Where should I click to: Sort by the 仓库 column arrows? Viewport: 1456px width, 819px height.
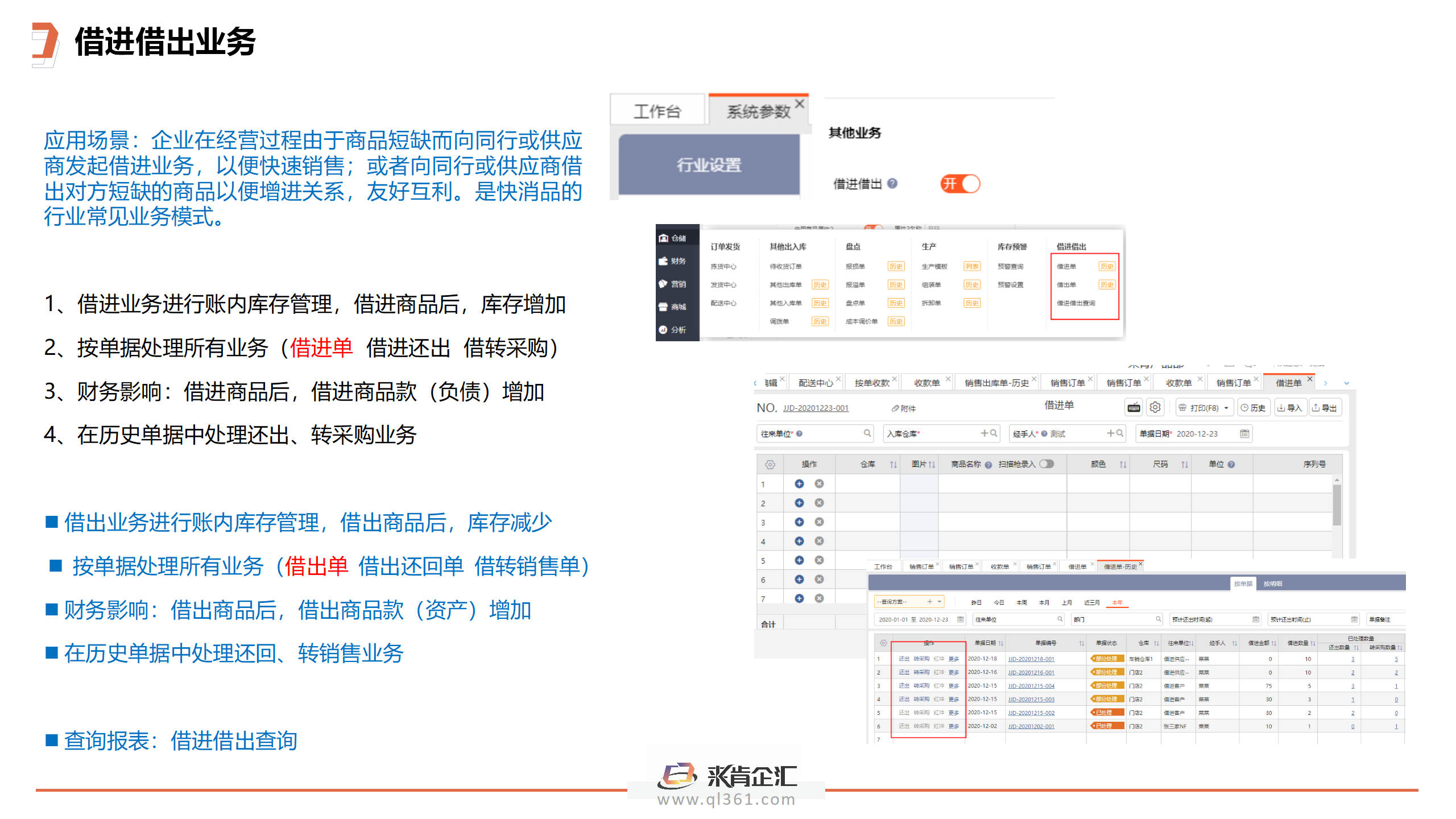(894, 465)
